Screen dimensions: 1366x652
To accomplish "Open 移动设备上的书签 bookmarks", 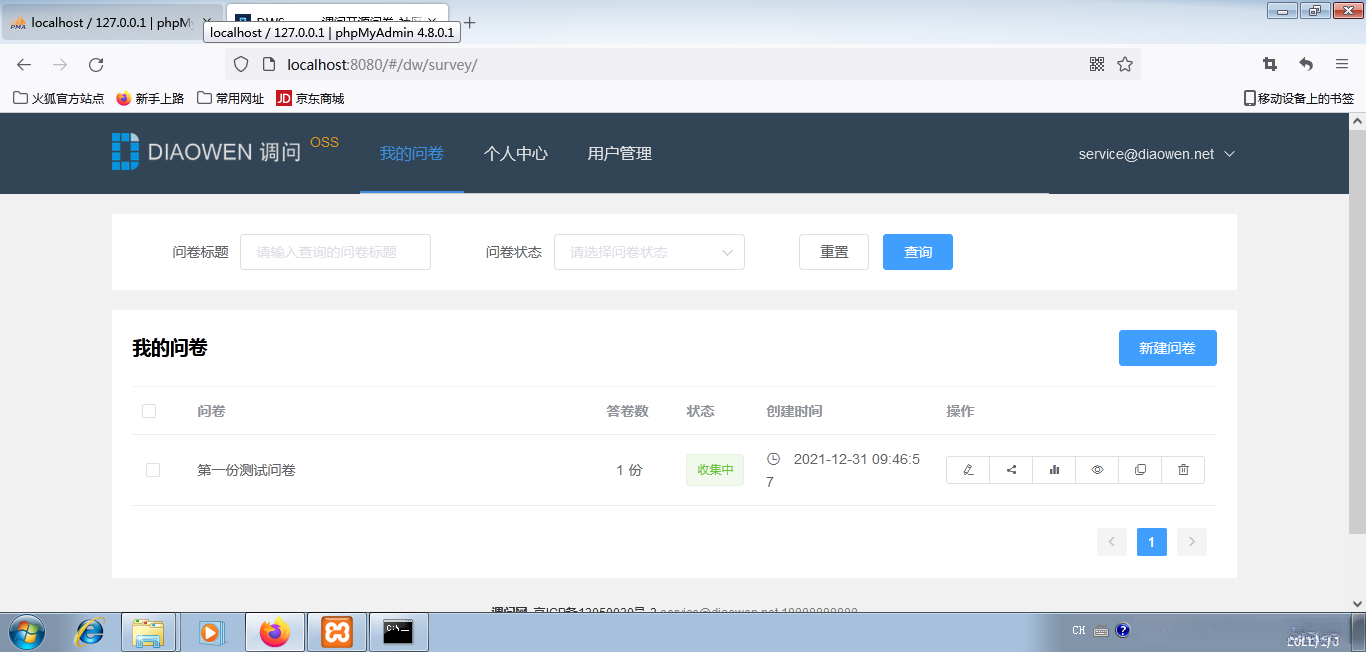I will (1299, 98).
